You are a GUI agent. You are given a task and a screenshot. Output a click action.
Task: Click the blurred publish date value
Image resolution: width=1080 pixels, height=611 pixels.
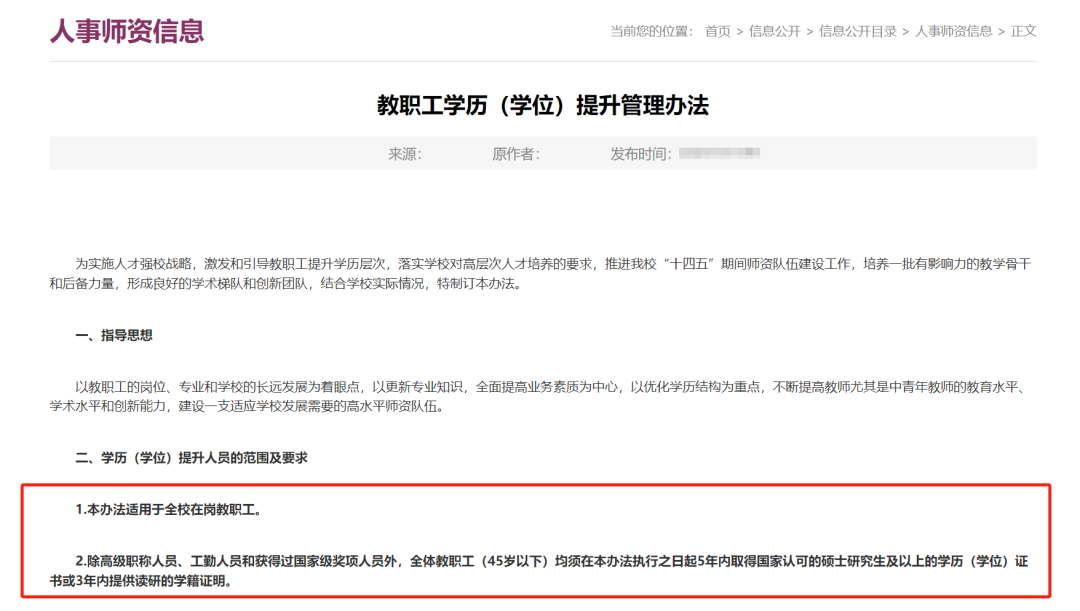[x=719, y=154]
